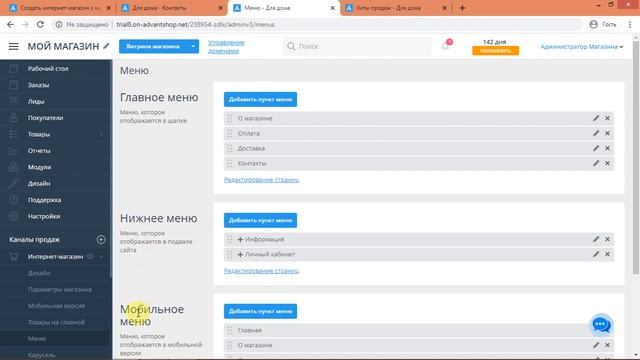Delete the 'Доставка' menu item
640x360 pixels.
pos(607,148)
